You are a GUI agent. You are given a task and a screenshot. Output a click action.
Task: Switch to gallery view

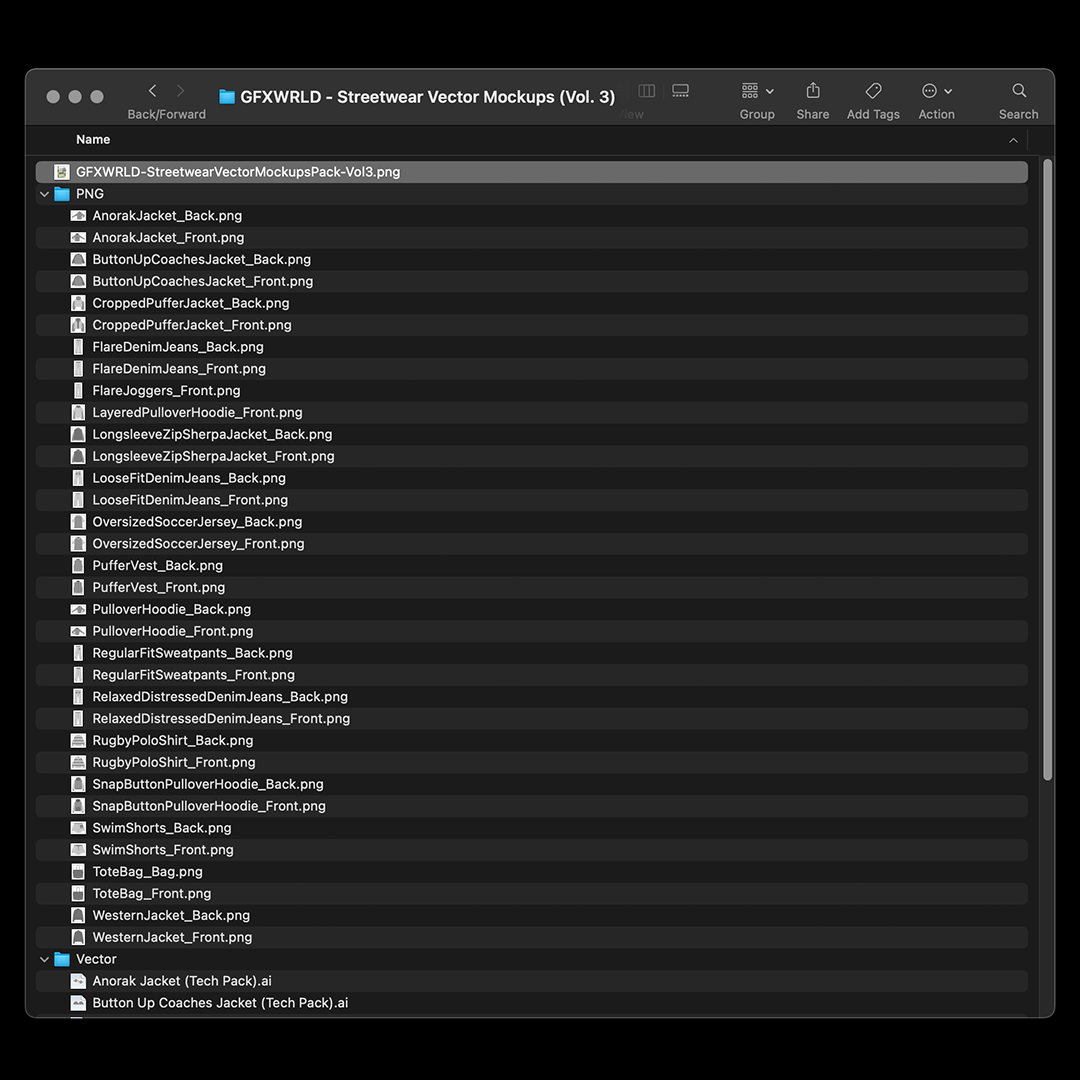pos(681,91)
